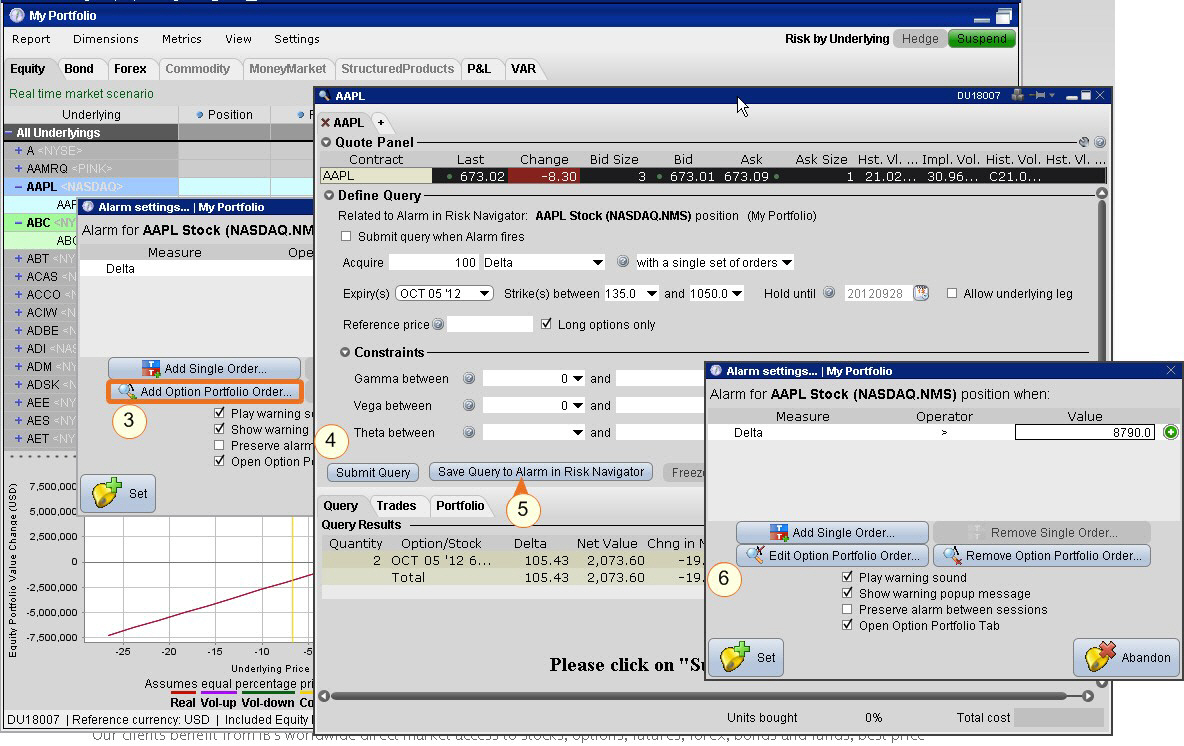The height and width of the screenshot is (746, 1184).
Task: Expand the AAMRQ underlying row
Action: (18, 169)
